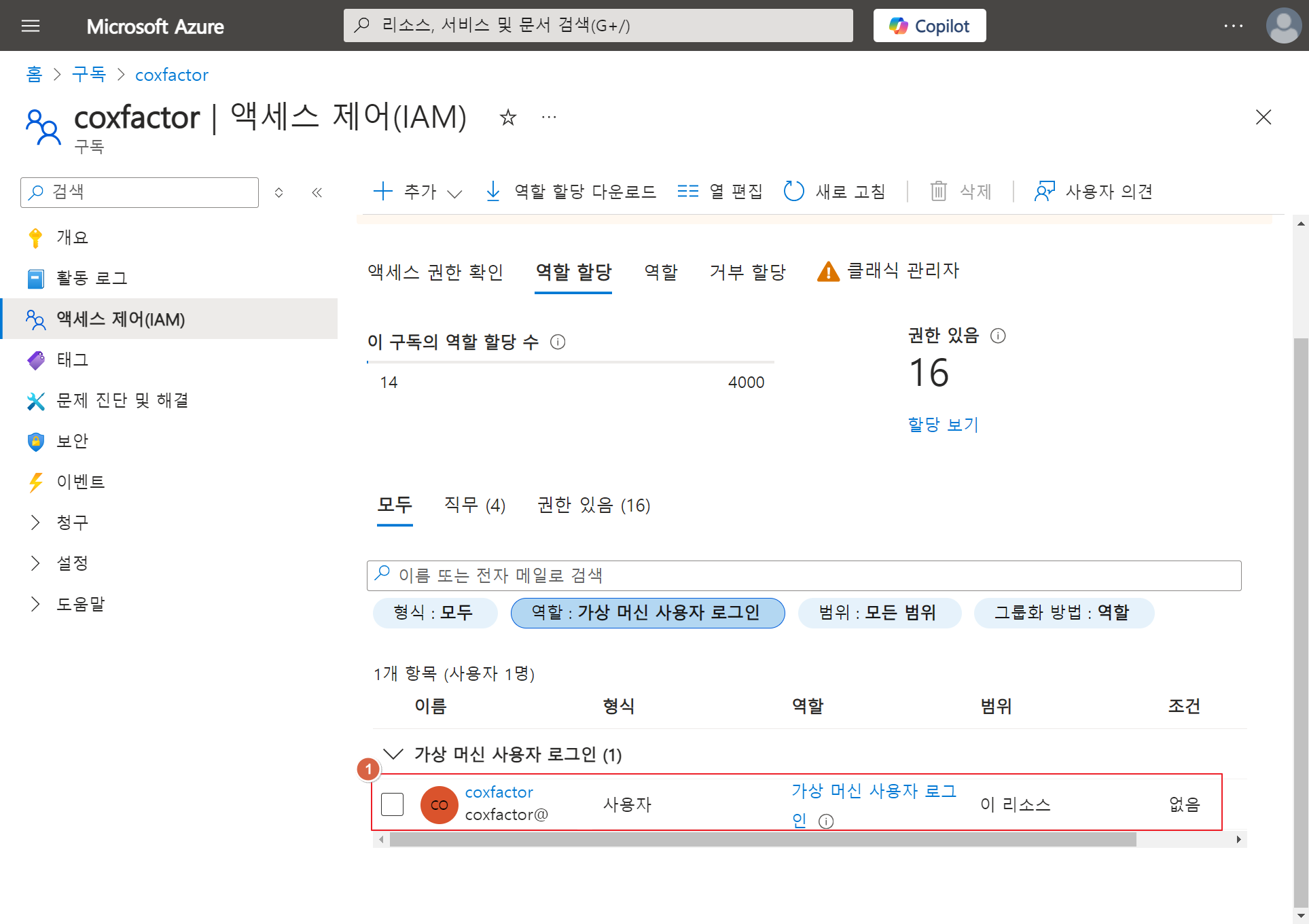The width and height of the screenshot is (1309, 924).
Task: Click the 역할 할당 다운로드 download icon
Action: coord(493,192)
